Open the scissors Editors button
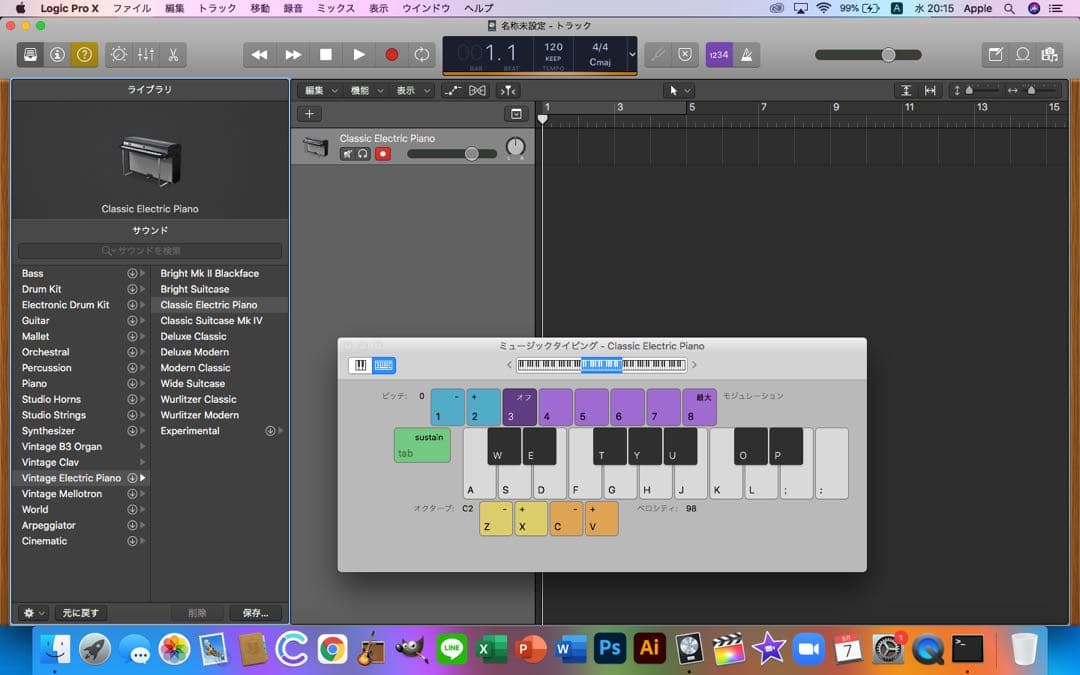Screen dimensions: 1080x675 pos(172,55)
